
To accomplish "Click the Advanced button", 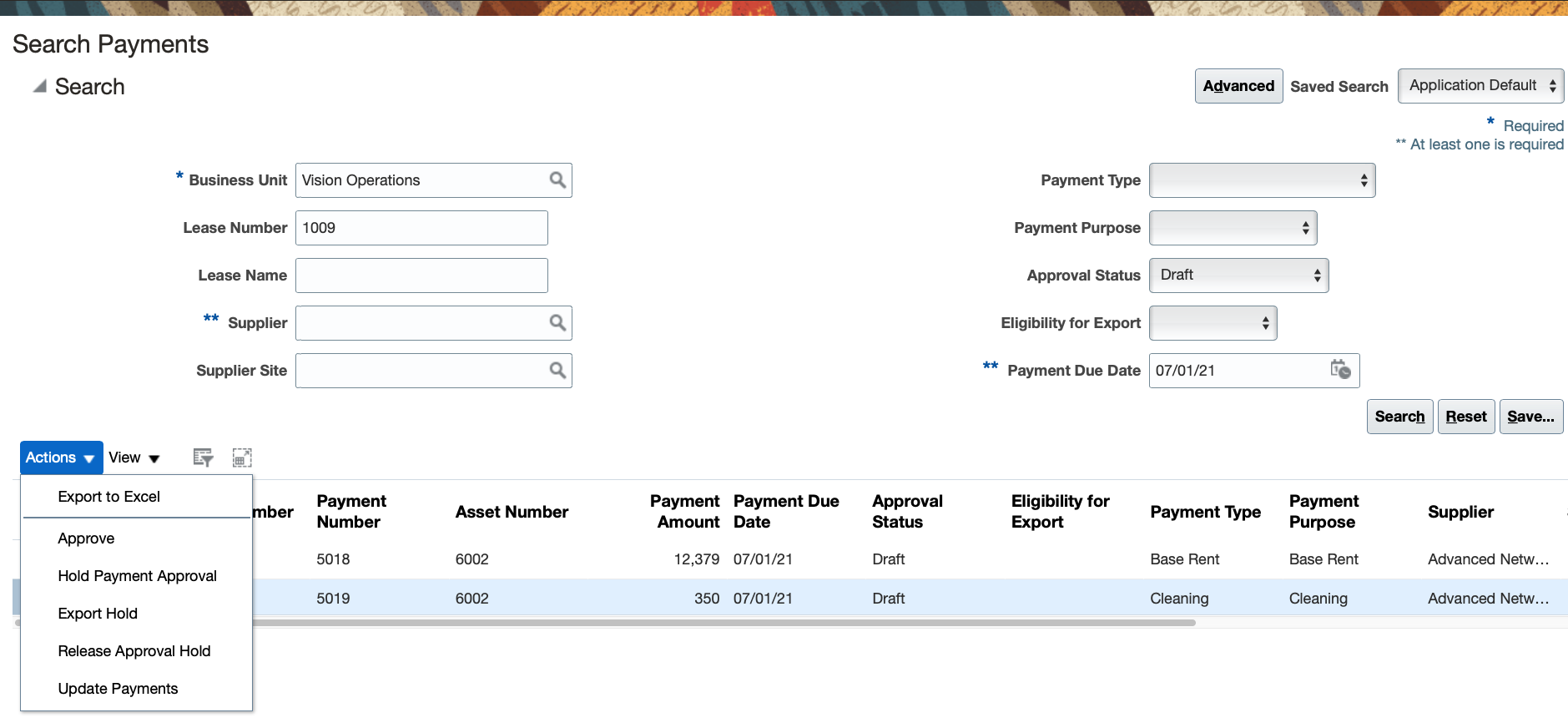I will click(x=1238, y=86).
